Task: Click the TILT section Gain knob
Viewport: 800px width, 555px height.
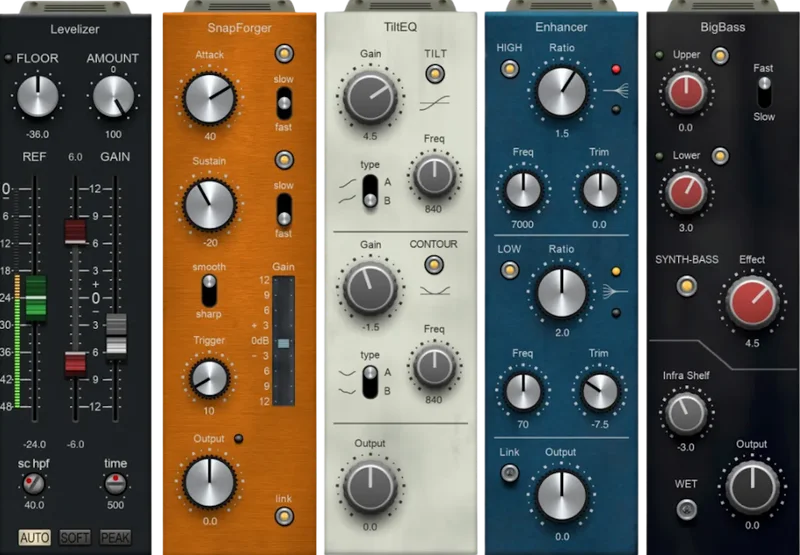Action: pos(370,97)
